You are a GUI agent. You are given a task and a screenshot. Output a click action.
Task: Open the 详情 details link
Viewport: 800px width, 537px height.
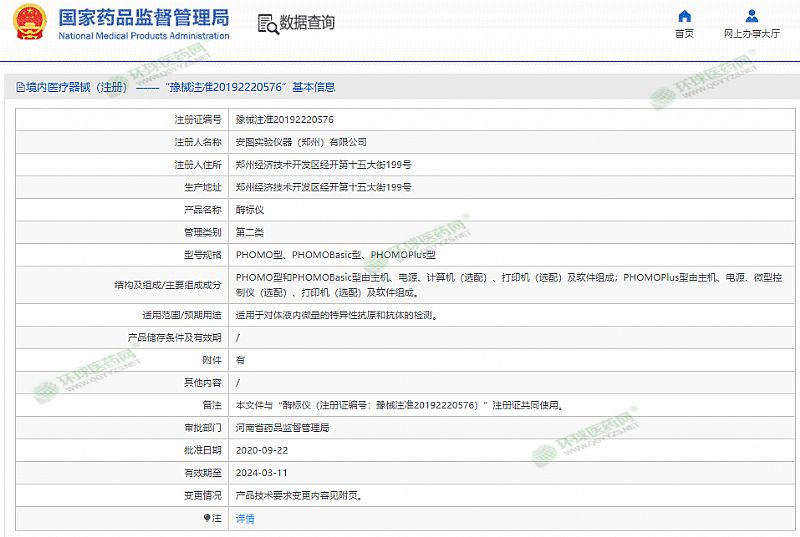pyautogui.click(x=245, y=518)
